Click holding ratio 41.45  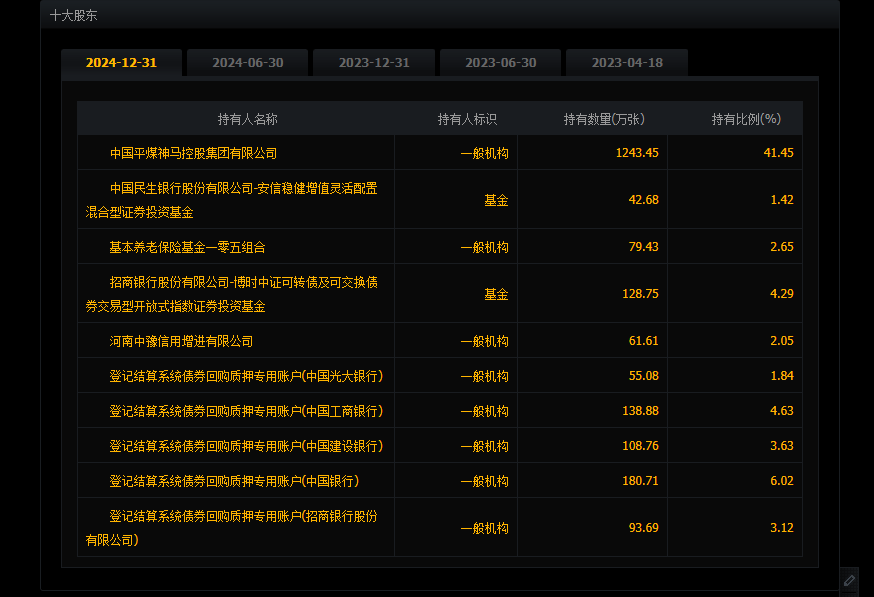[x=779, y=153]
